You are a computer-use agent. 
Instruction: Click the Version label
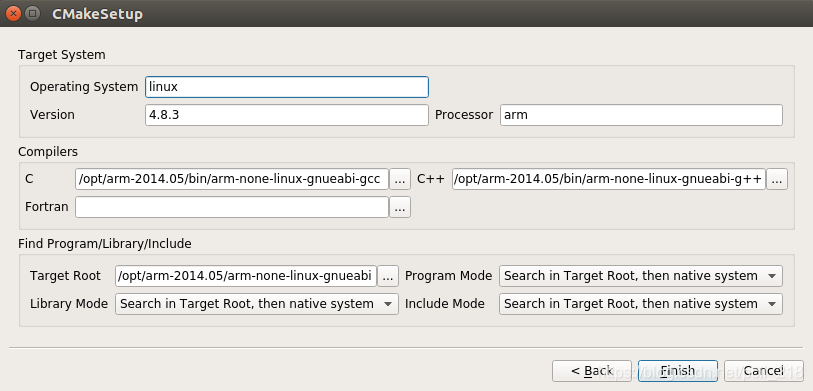tap(52, 115)
